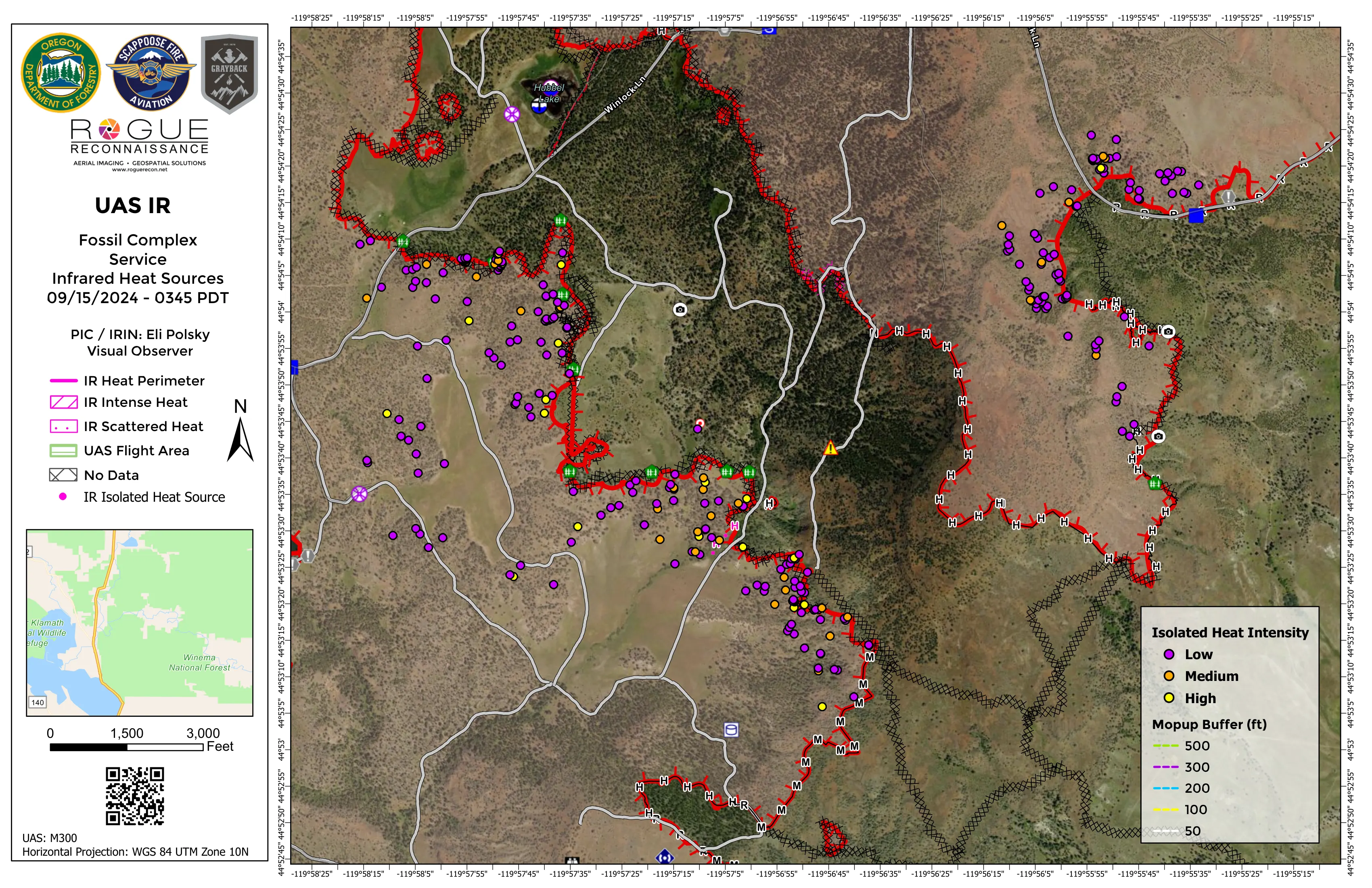1372x888 pixels.
Task: Click the purple Low intensity dot in the legend
Action: point(1169,654)
